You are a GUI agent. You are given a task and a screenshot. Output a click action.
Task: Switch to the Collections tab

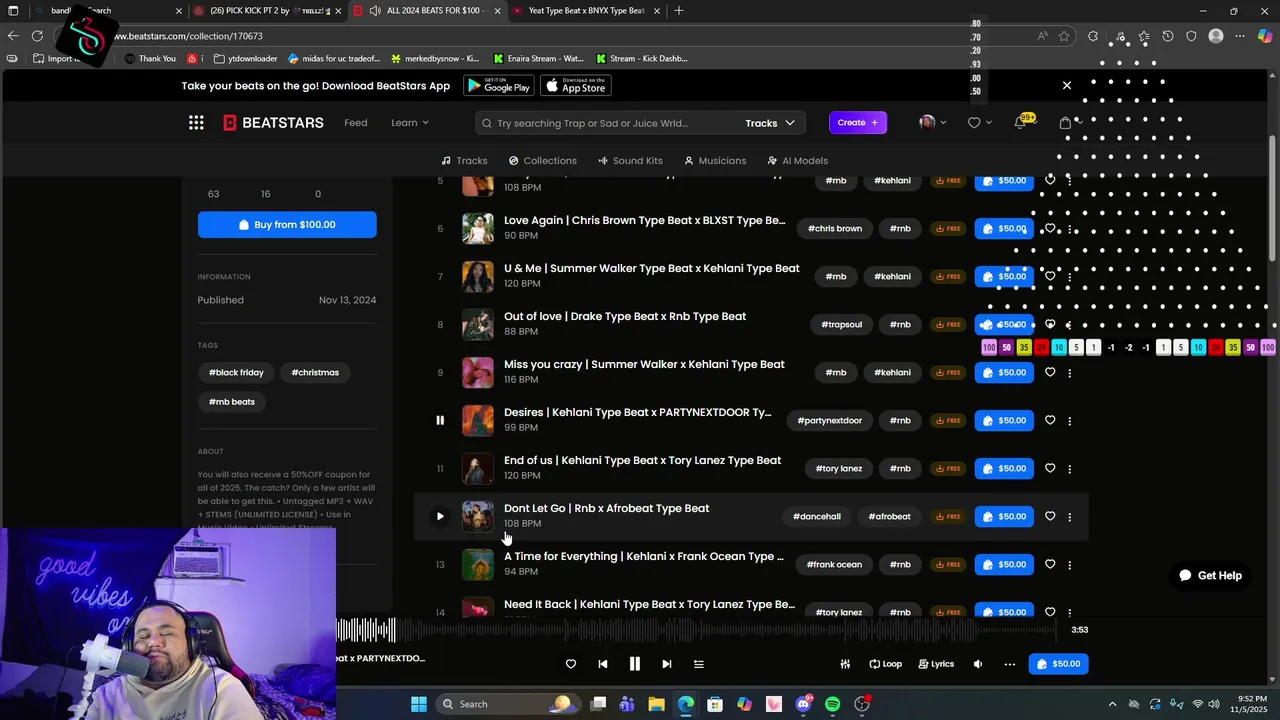point(542,160)
